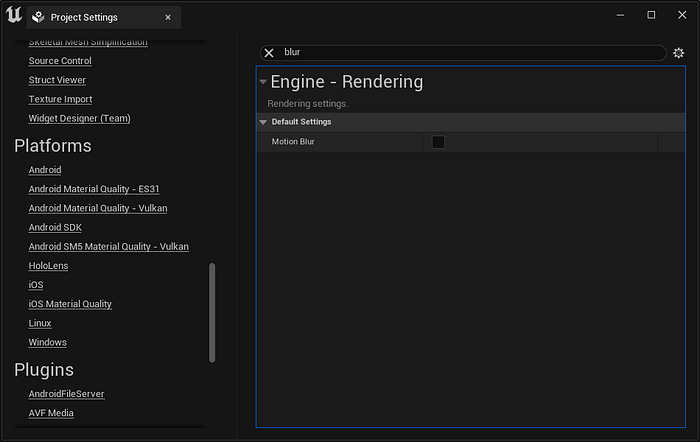Open the settings gear next to the search bar

pos(679,53)
